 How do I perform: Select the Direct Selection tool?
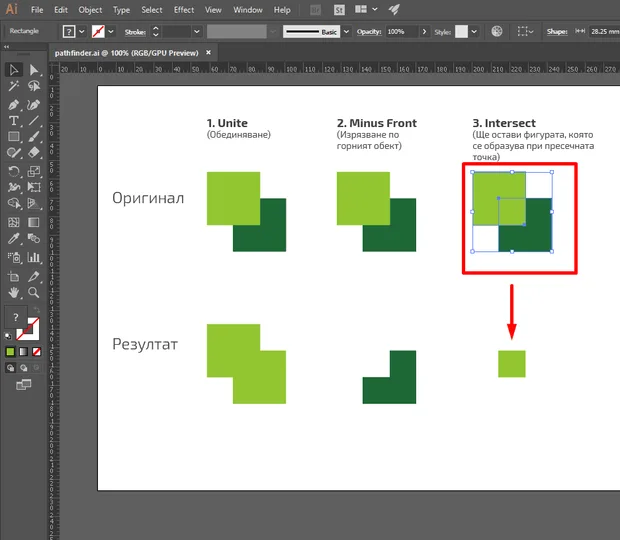coord(34,70)
